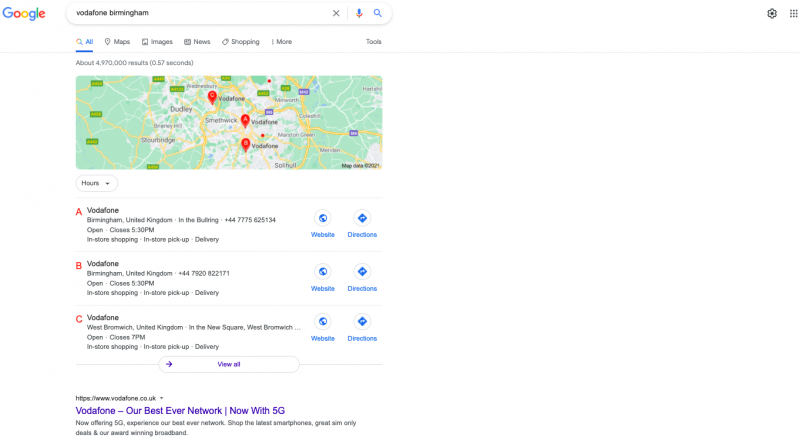Open the Birmingham area map thumbnail
Viewport: 800px width, 438px height.
(229, 123)
